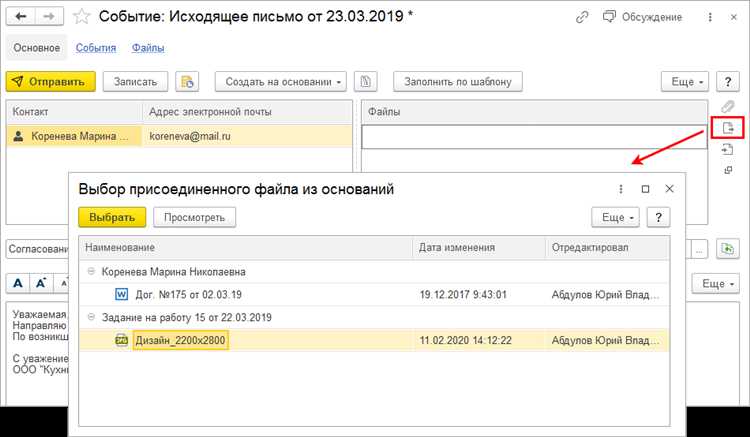This screenshot has width=750, height=437.
Task: Add the event to favorites with the star
Action: coord(82,17)
